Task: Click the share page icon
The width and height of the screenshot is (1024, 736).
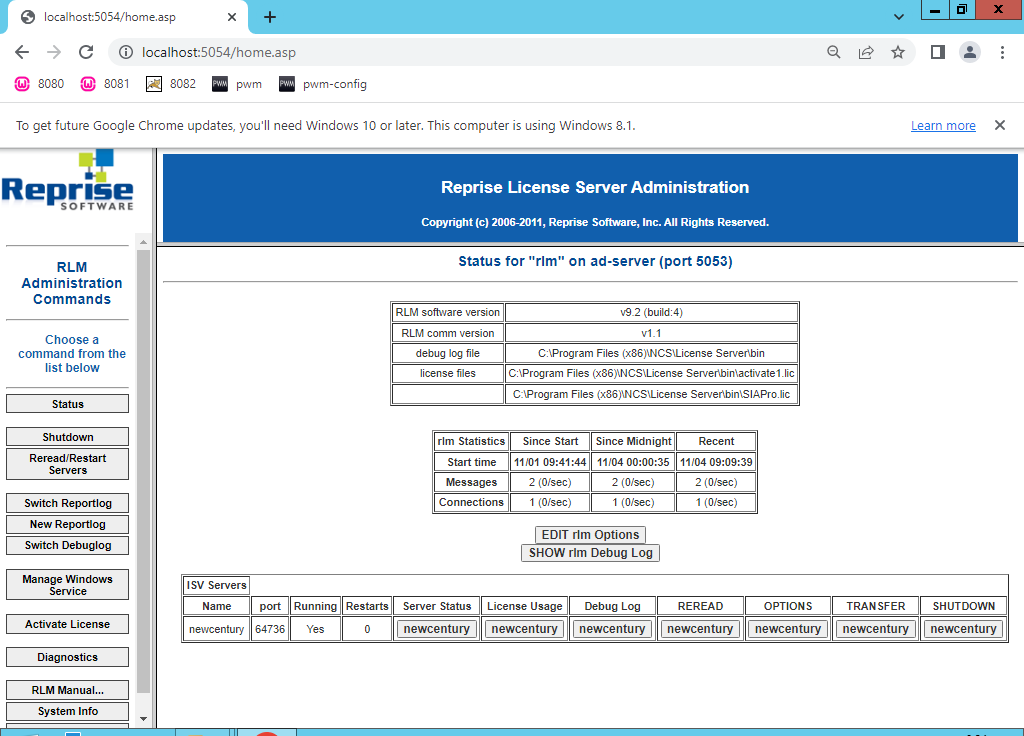Action: tap(866, 52)
